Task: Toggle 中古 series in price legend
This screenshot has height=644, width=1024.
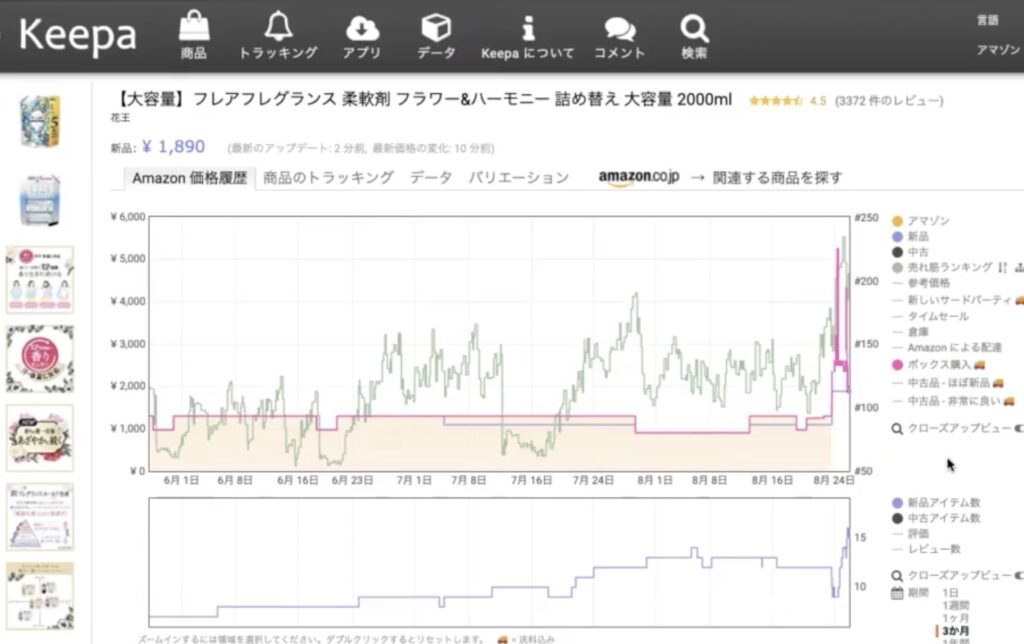Action: [x=918, y=252]
